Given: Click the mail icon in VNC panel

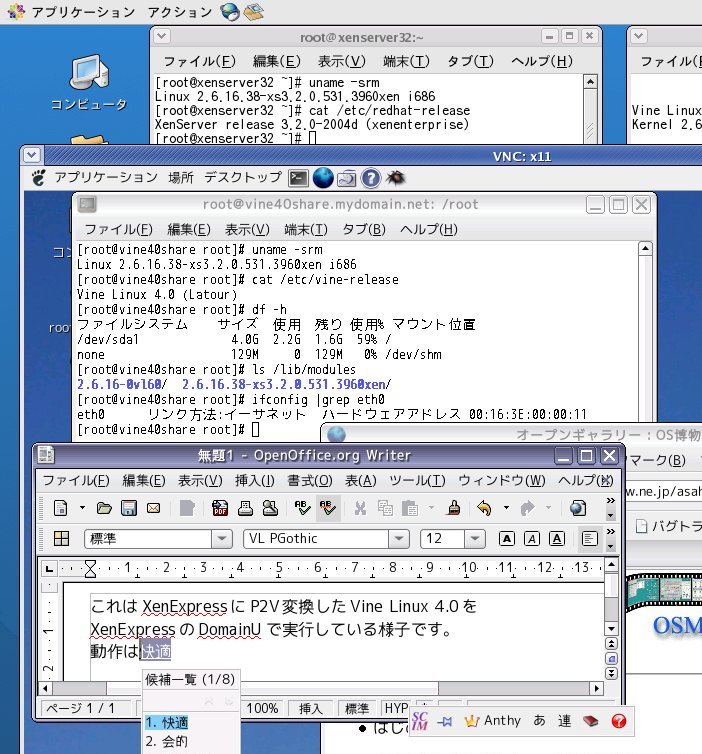Looking at the screenshot, I should [x=347, y=178].
